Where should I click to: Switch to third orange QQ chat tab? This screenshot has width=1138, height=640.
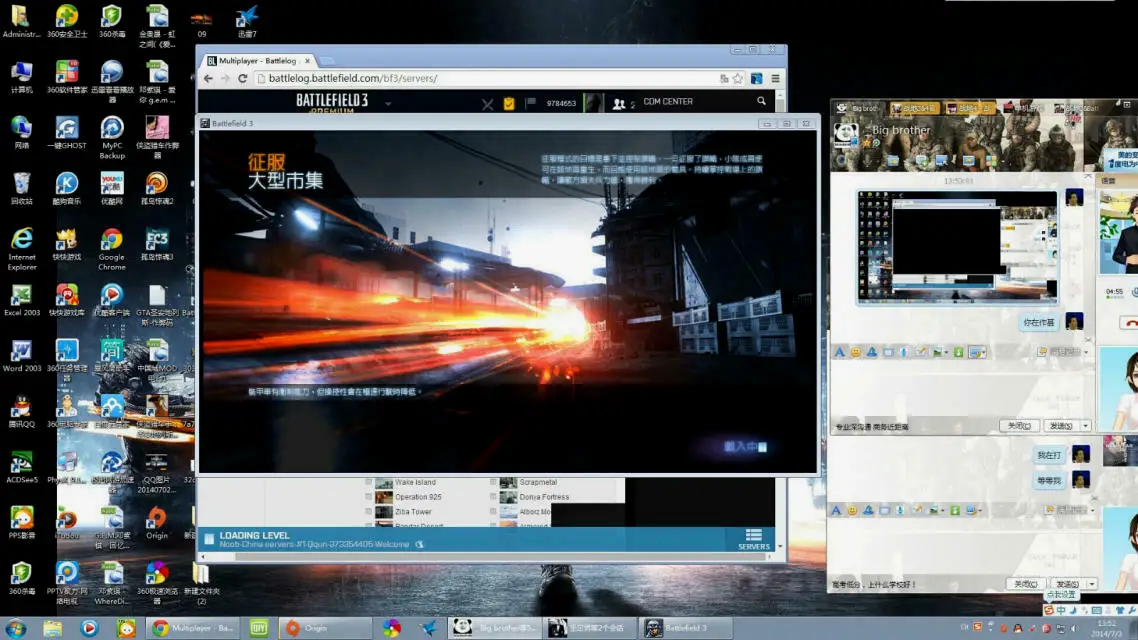[970, 108]
